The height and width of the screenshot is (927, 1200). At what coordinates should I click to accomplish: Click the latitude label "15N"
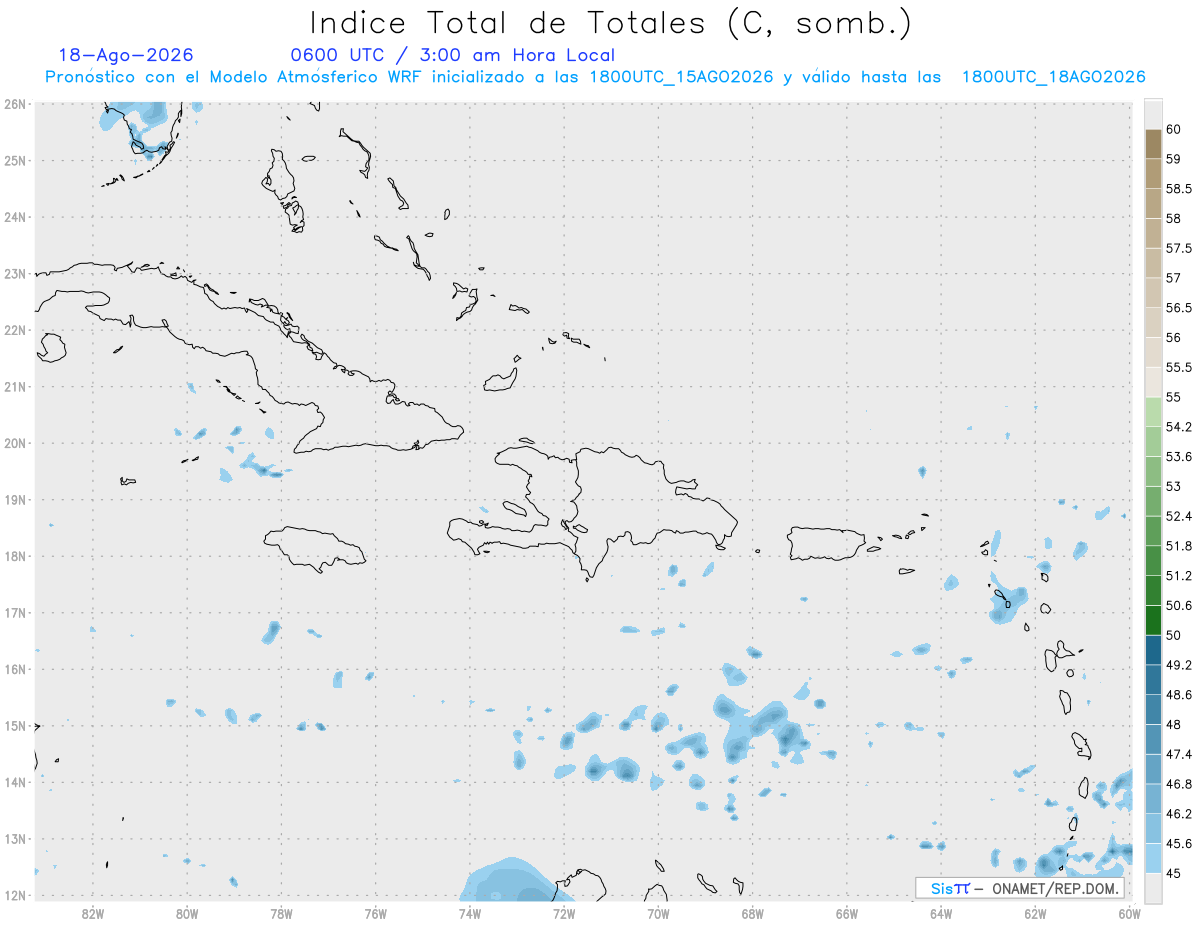tap(15, 726)
